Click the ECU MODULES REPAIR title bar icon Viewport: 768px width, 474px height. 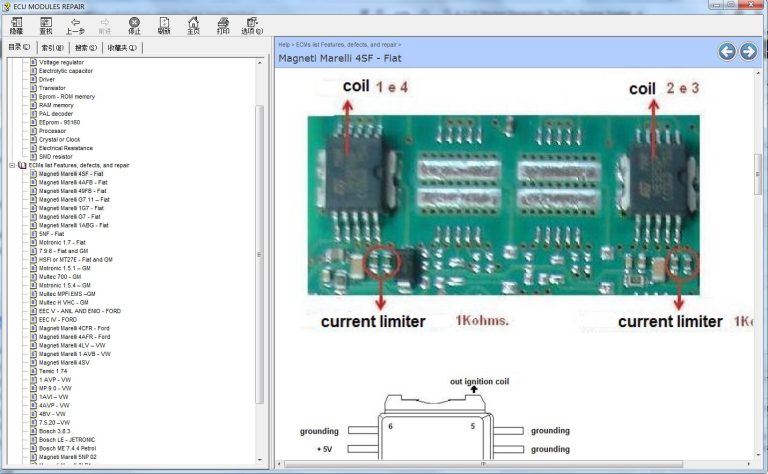click(6, 6)
